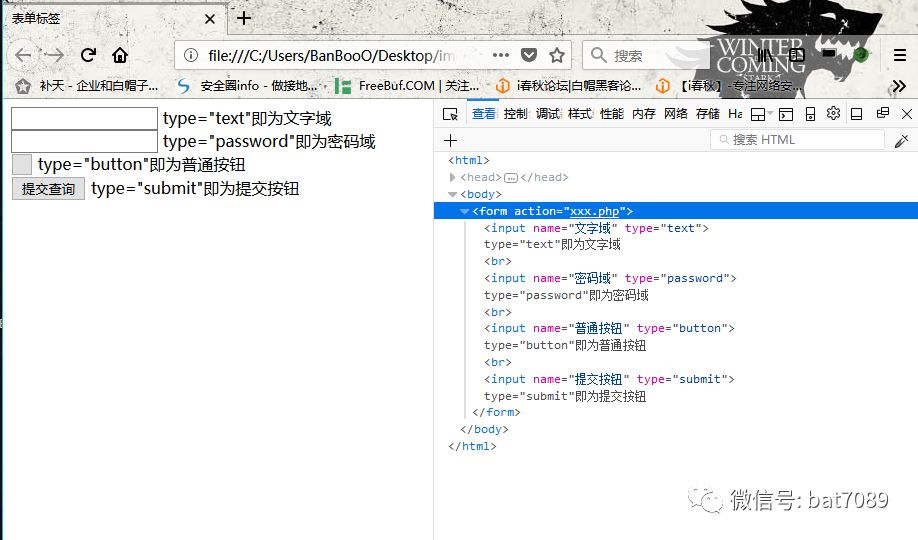
Task: Activate the element picker in devtools
Action: 450,114
